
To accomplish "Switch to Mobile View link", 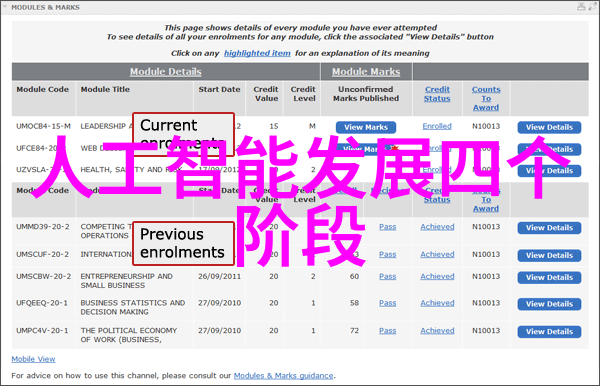I will point(33,359).
